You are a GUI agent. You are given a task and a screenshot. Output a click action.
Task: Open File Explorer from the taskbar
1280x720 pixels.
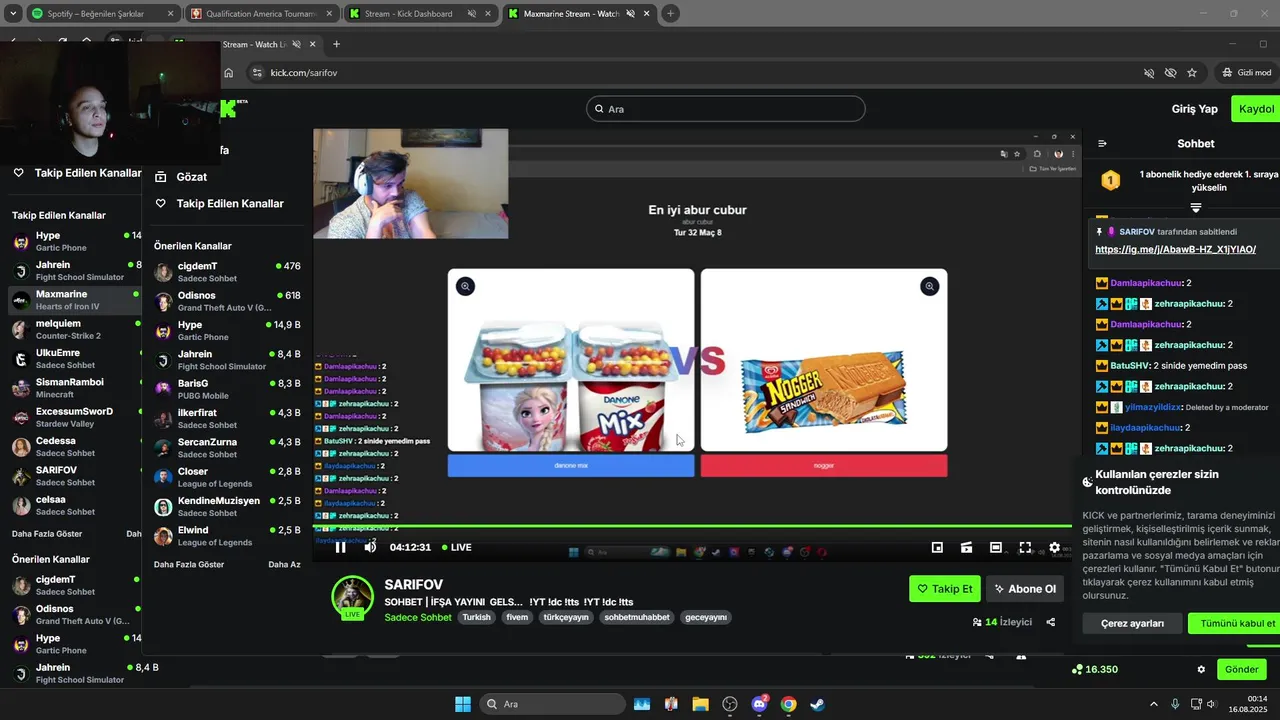pos(700,704)
